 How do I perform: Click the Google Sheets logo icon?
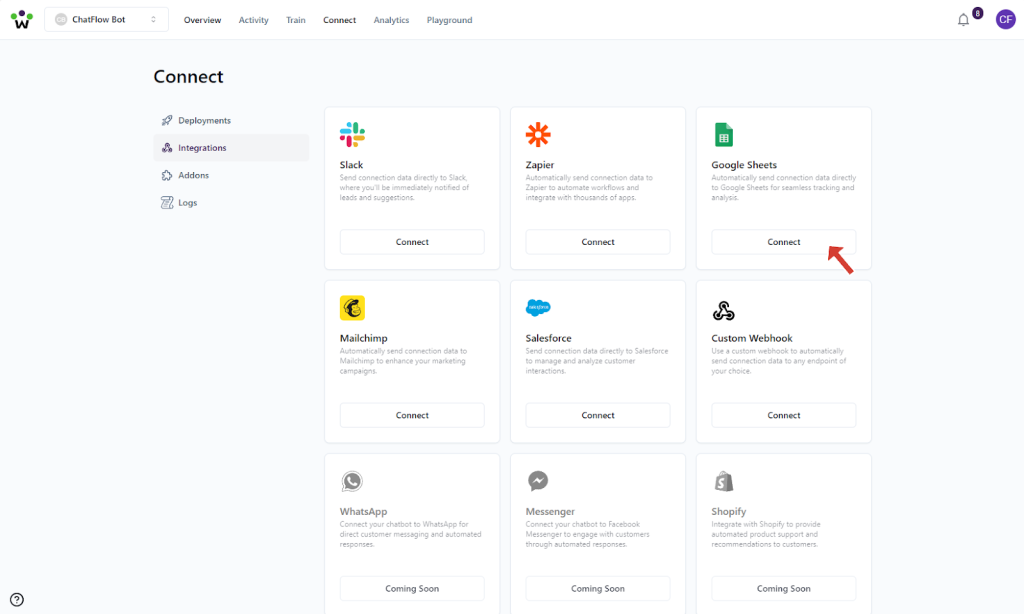(724, 135)
